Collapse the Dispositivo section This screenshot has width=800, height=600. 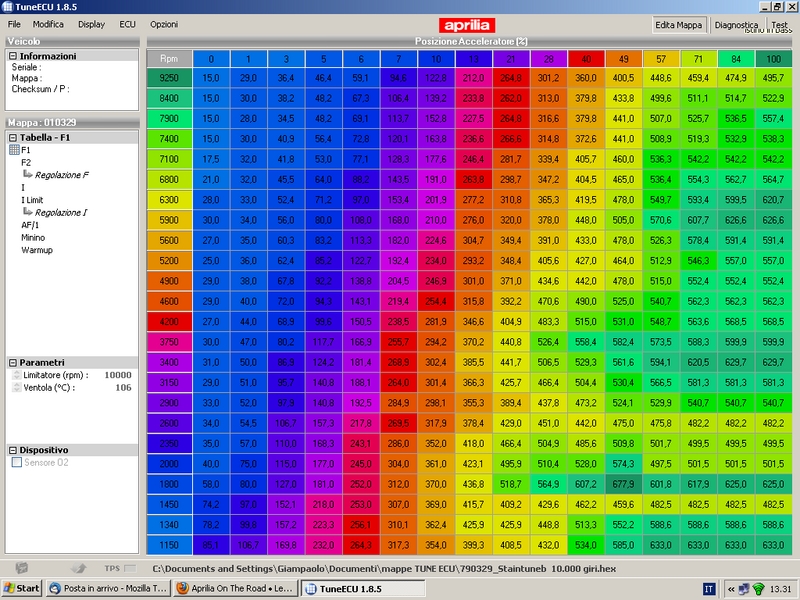click(13, 450)
